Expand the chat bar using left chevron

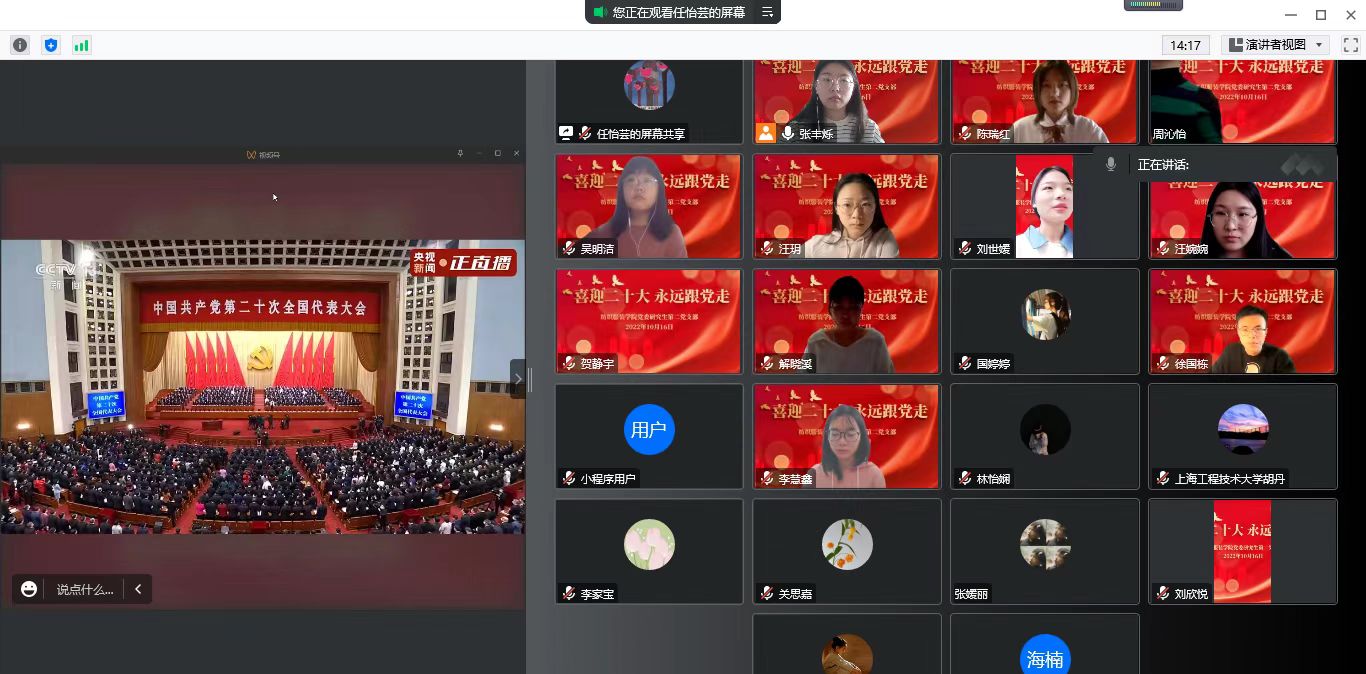tap(138, 589)
